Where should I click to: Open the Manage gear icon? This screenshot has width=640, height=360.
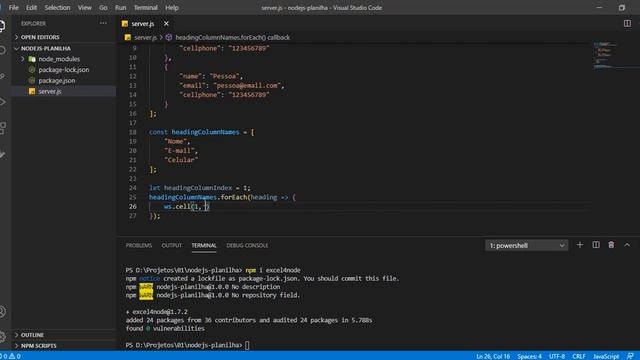click(x=2, y=336)
